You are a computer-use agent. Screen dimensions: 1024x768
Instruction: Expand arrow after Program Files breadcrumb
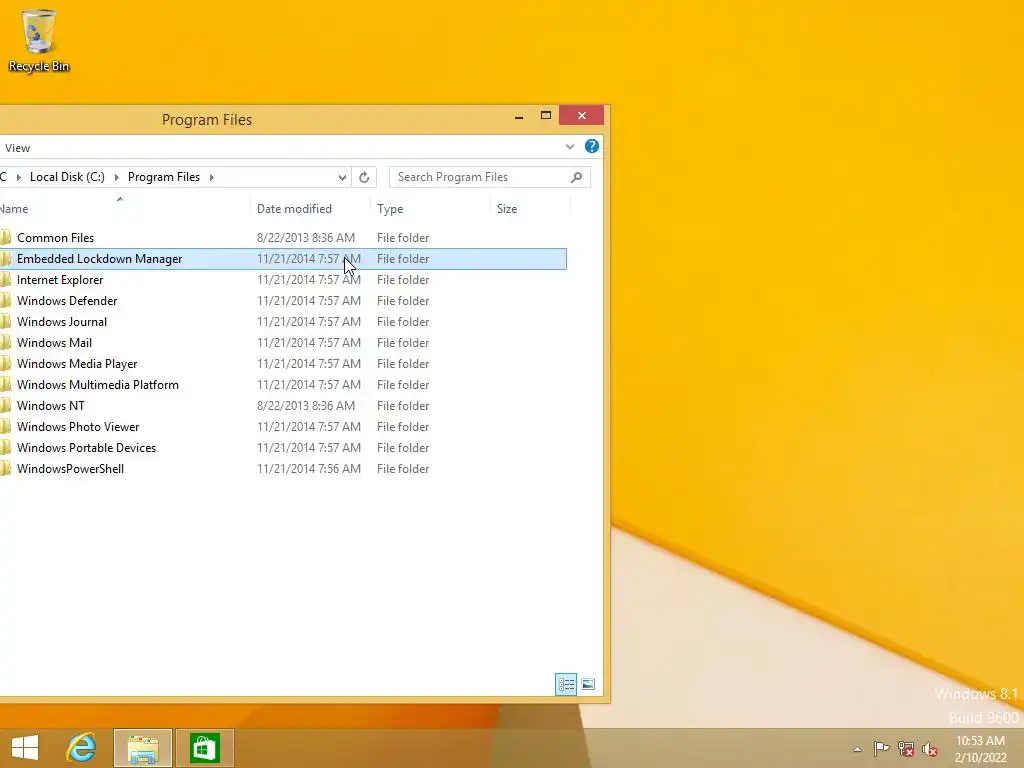212,177
